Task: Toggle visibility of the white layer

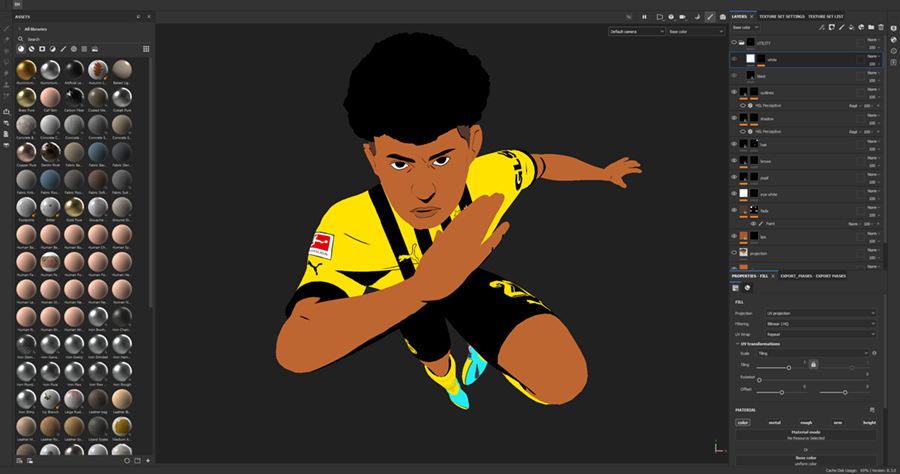Action: tap(734, 59)
